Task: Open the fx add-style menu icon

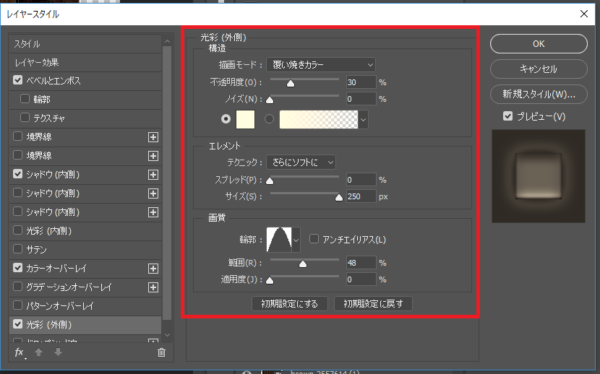Action: (x=20, y=353)
